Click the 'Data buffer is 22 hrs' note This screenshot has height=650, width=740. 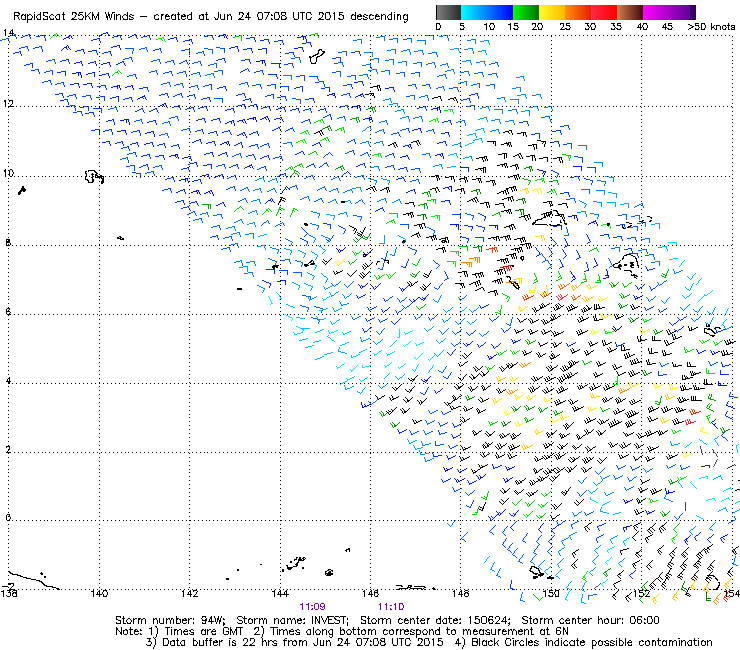(x=295, y=642)
